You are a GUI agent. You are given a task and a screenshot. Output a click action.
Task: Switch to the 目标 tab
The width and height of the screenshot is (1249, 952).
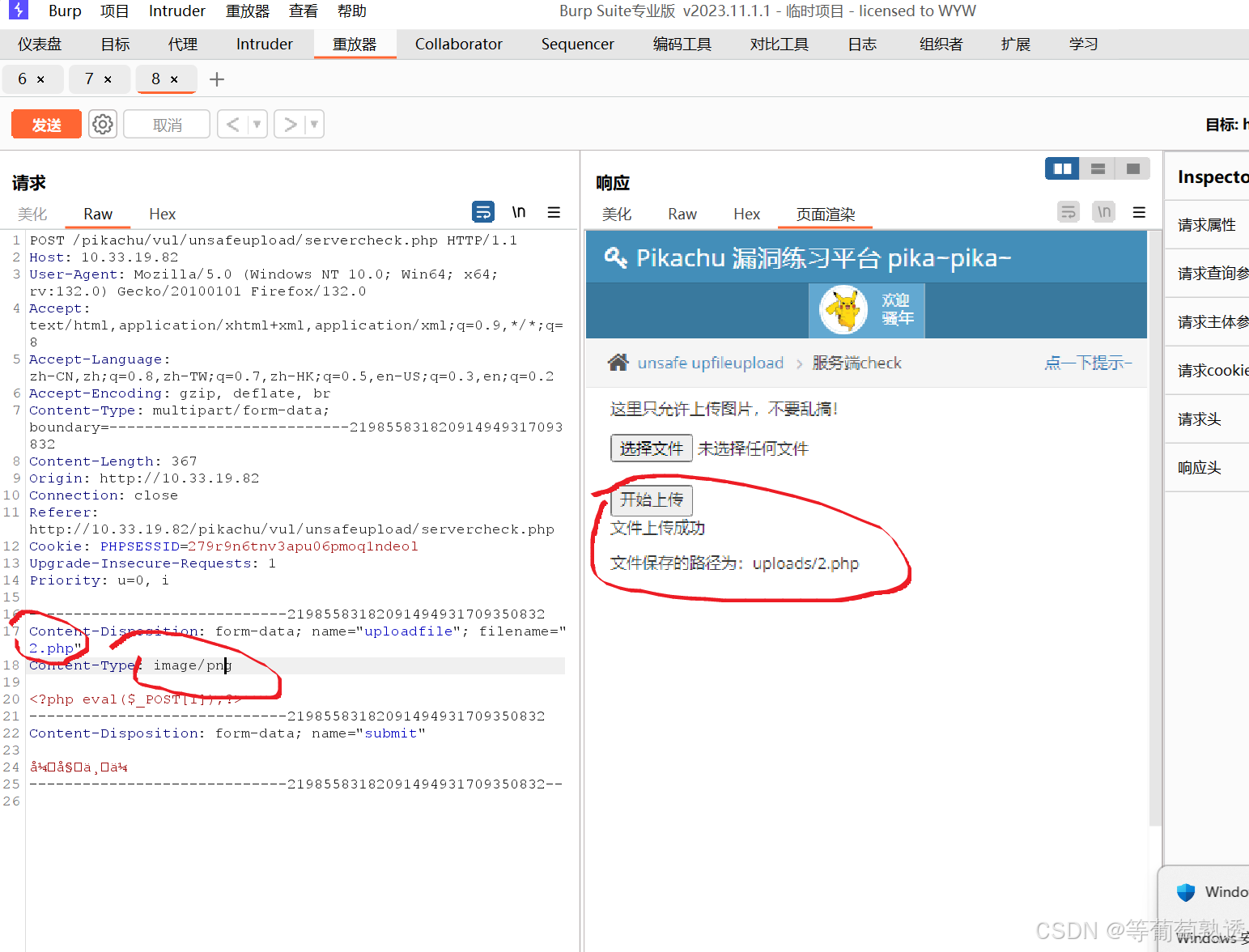(x=115, y=44)
